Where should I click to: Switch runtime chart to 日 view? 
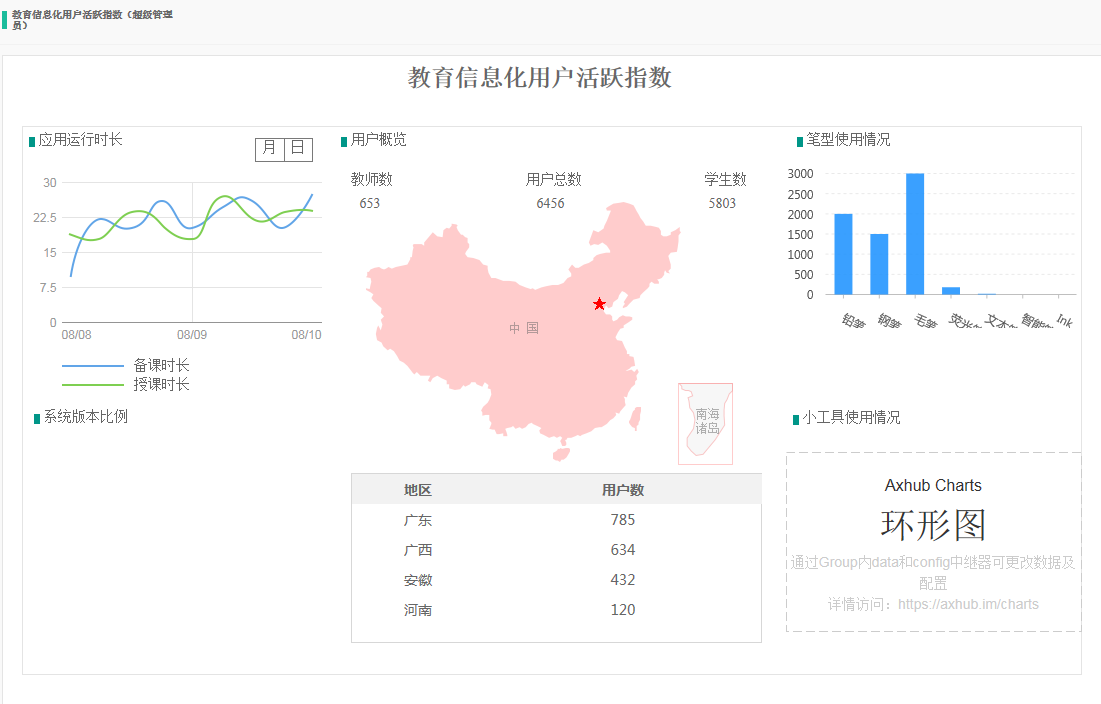pos(298,149)
